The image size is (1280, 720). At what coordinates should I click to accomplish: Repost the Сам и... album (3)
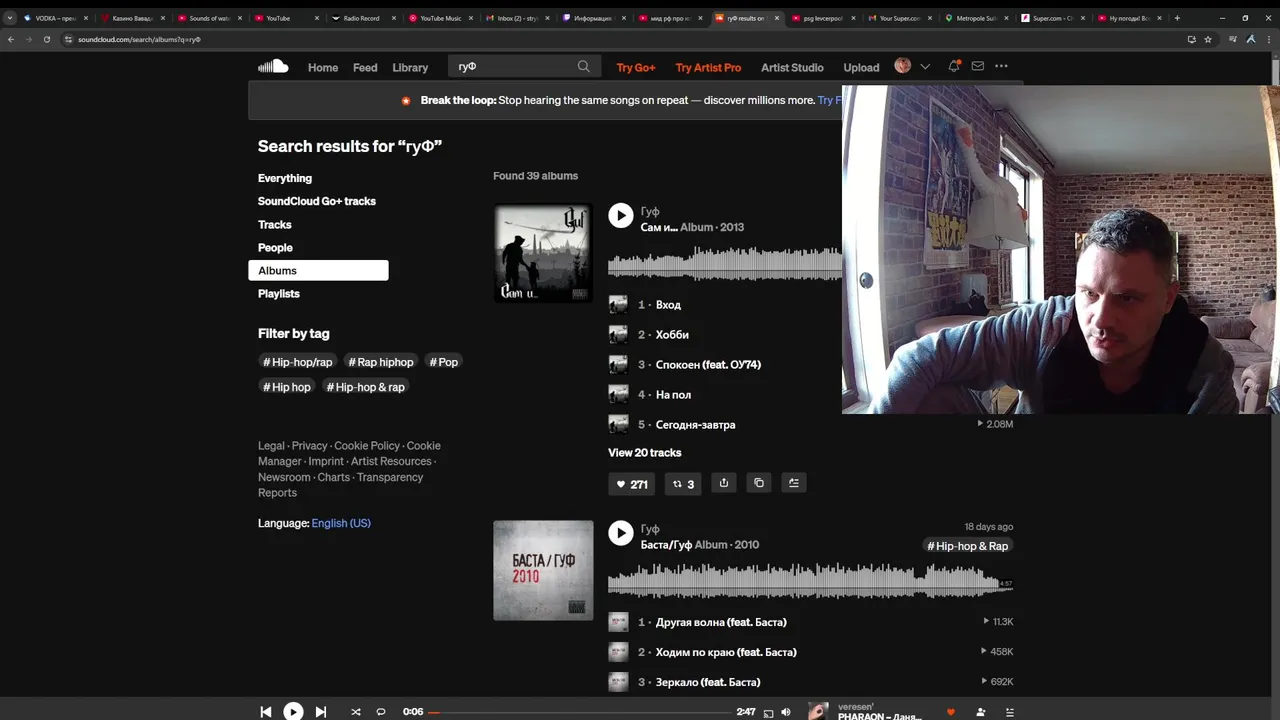tap(683, 484)
